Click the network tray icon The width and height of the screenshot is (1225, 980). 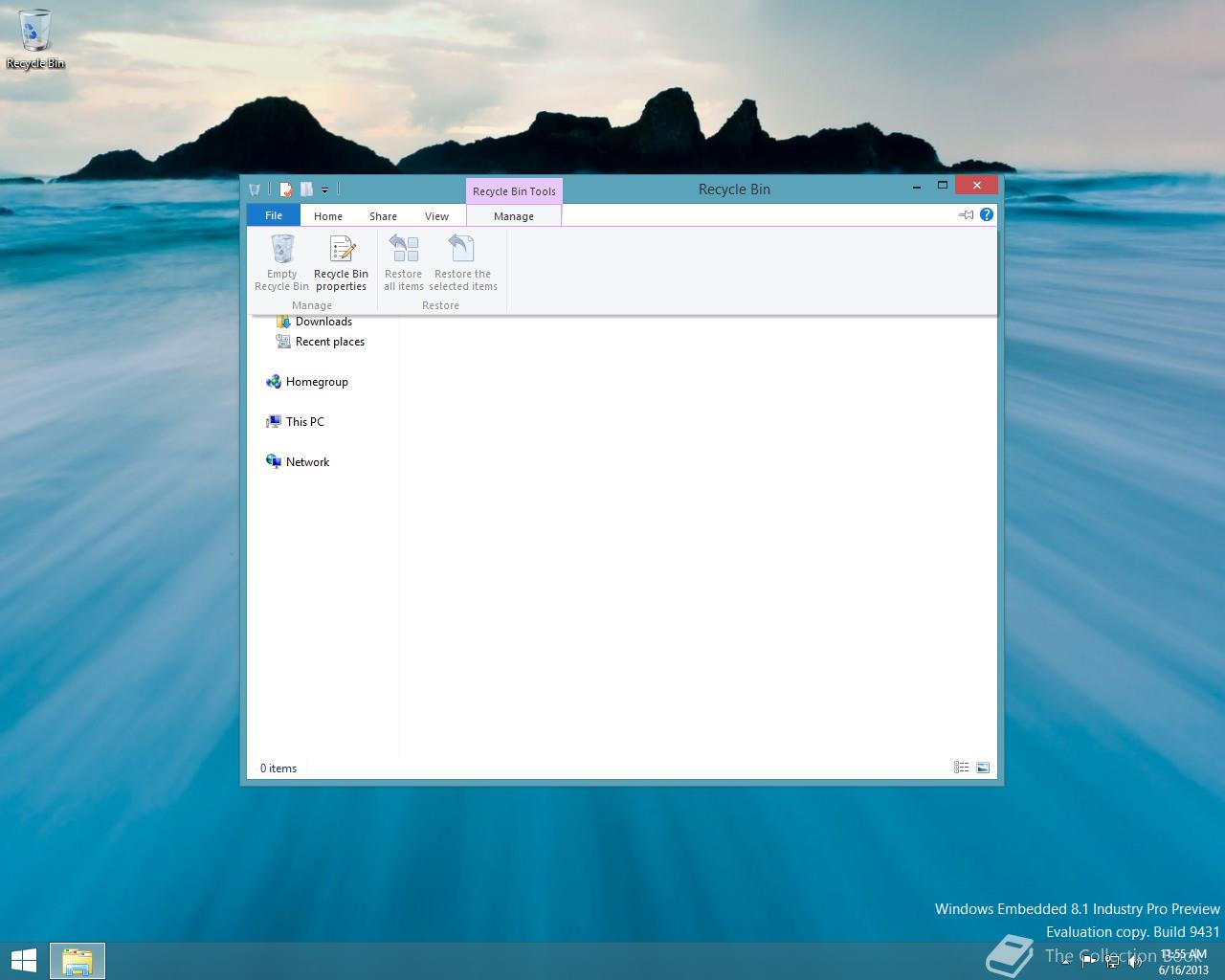[x=1112, y=962]
